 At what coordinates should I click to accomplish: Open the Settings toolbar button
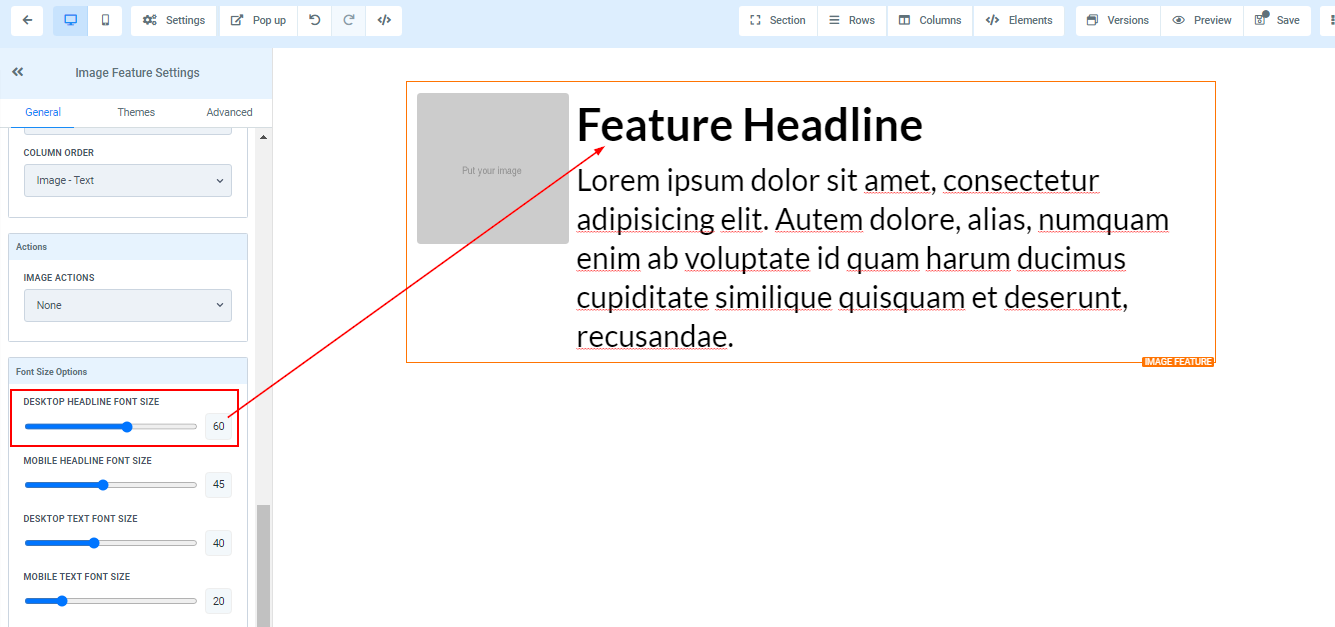pyautogui.click(x=174, y=20)
